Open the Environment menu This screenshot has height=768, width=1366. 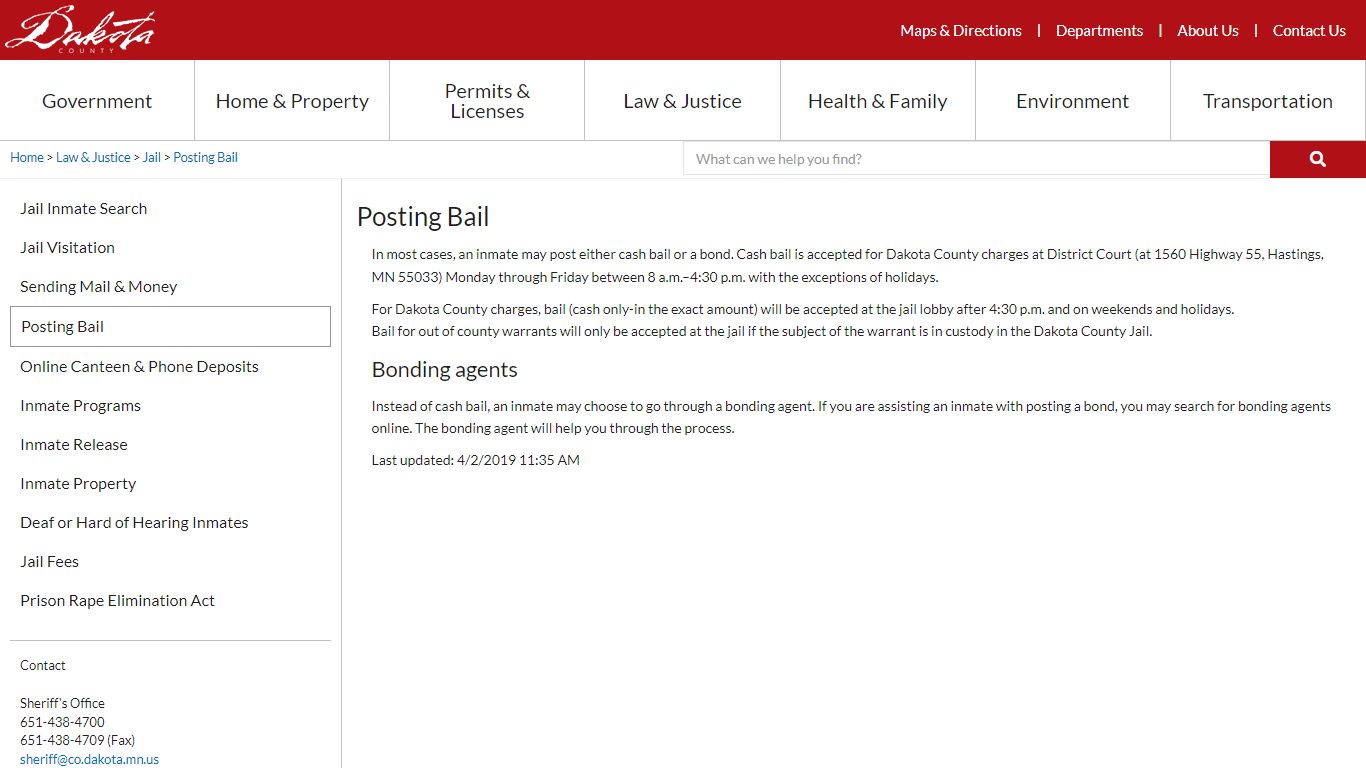(1072, 101)
